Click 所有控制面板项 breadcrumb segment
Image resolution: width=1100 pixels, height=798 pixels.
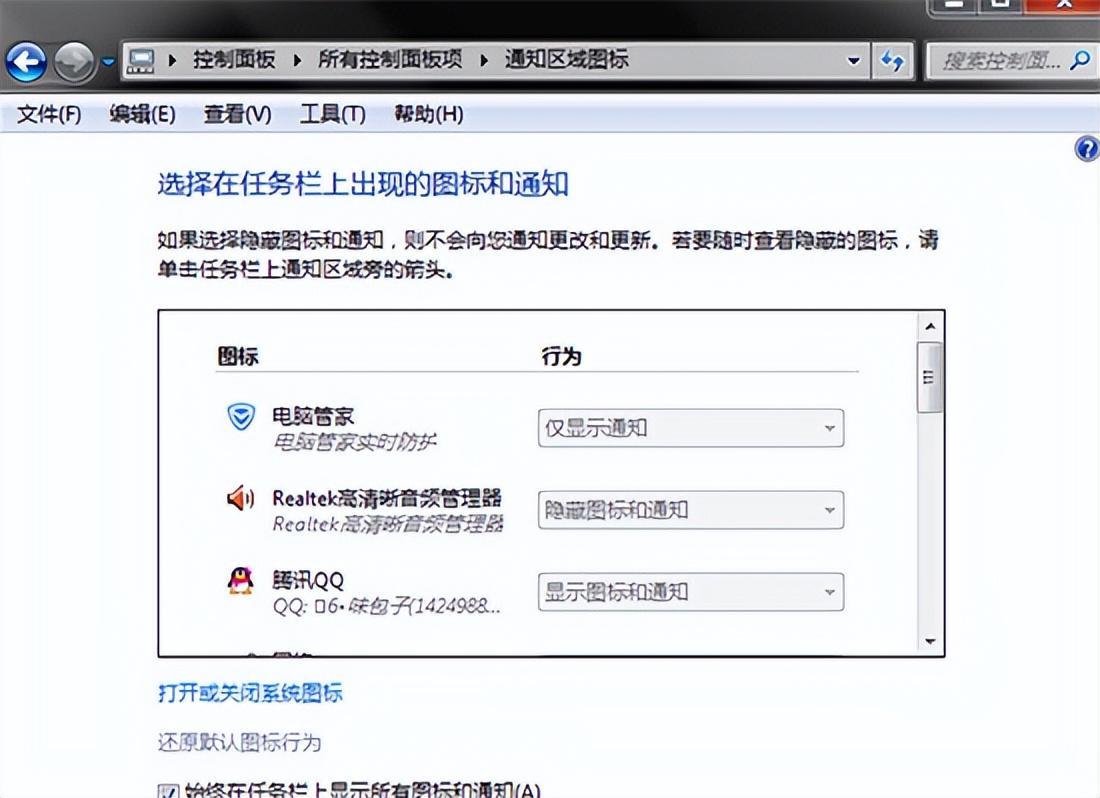click(x=390, y=60)
